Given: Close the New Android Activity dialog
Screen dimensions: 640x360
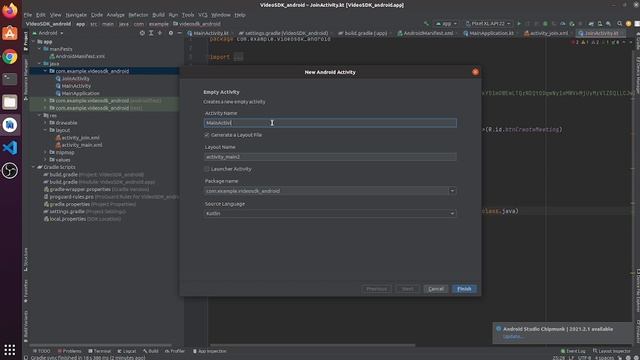Looking at the screenshot, I should (x=475, y=72).
